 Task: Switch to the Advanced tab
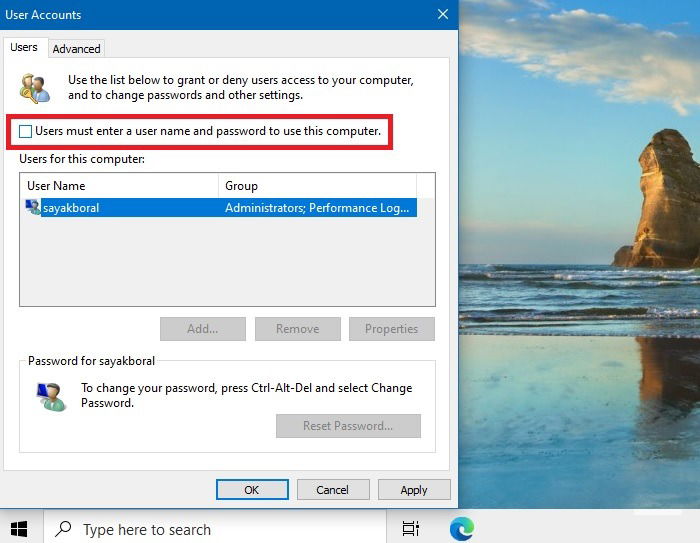[x=76, y=49]
